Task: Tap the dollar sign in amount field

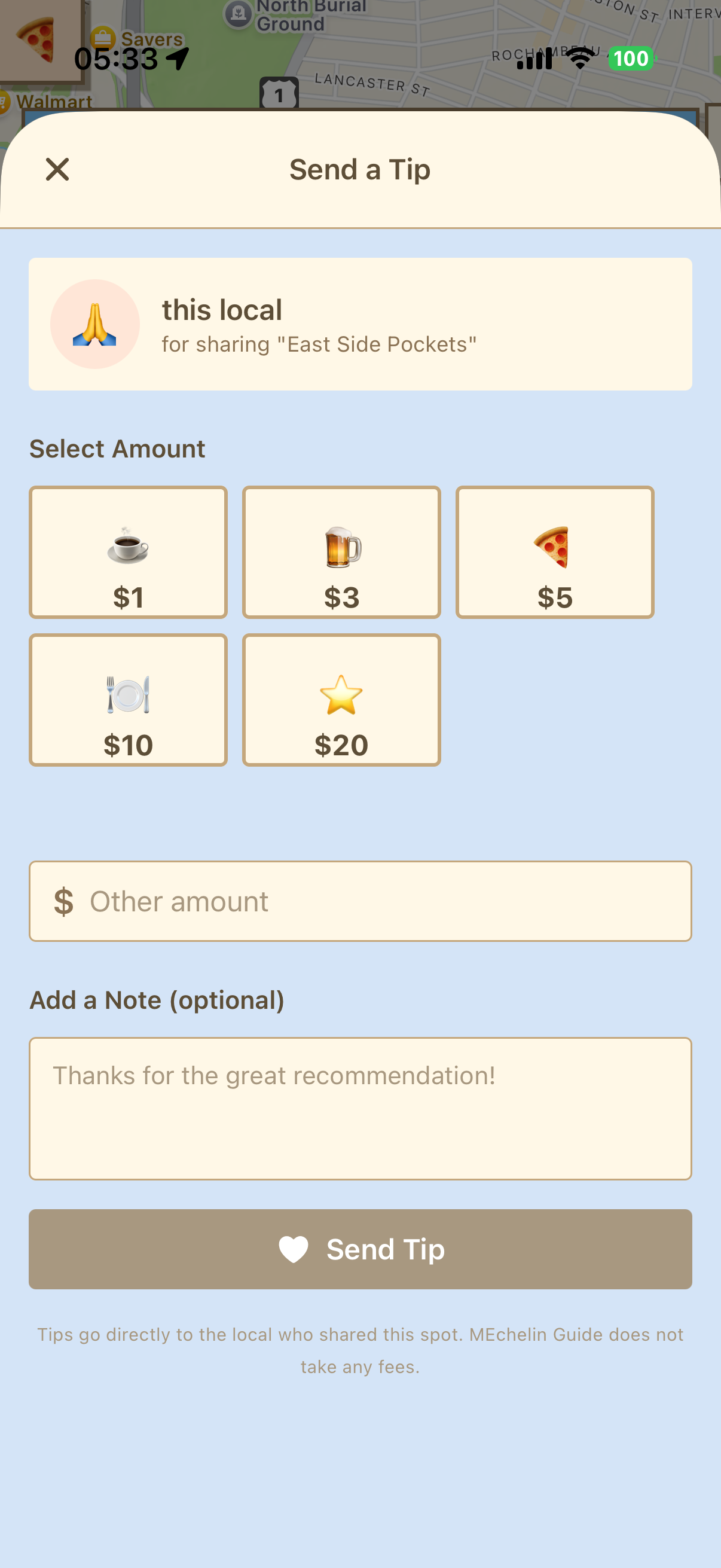Action: (x=63, y=901)
